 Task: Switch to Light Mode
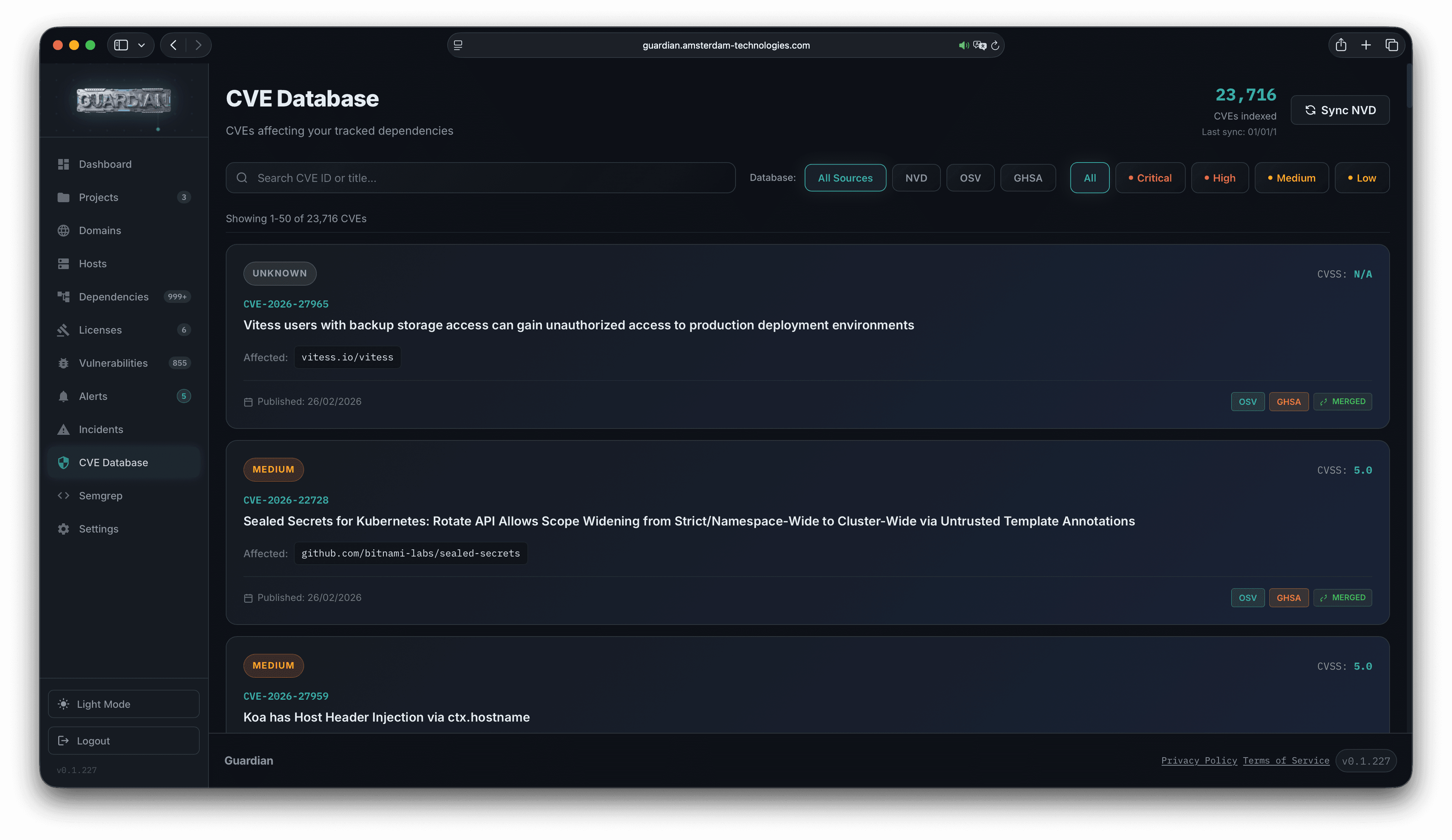click(x=124, y=704)
